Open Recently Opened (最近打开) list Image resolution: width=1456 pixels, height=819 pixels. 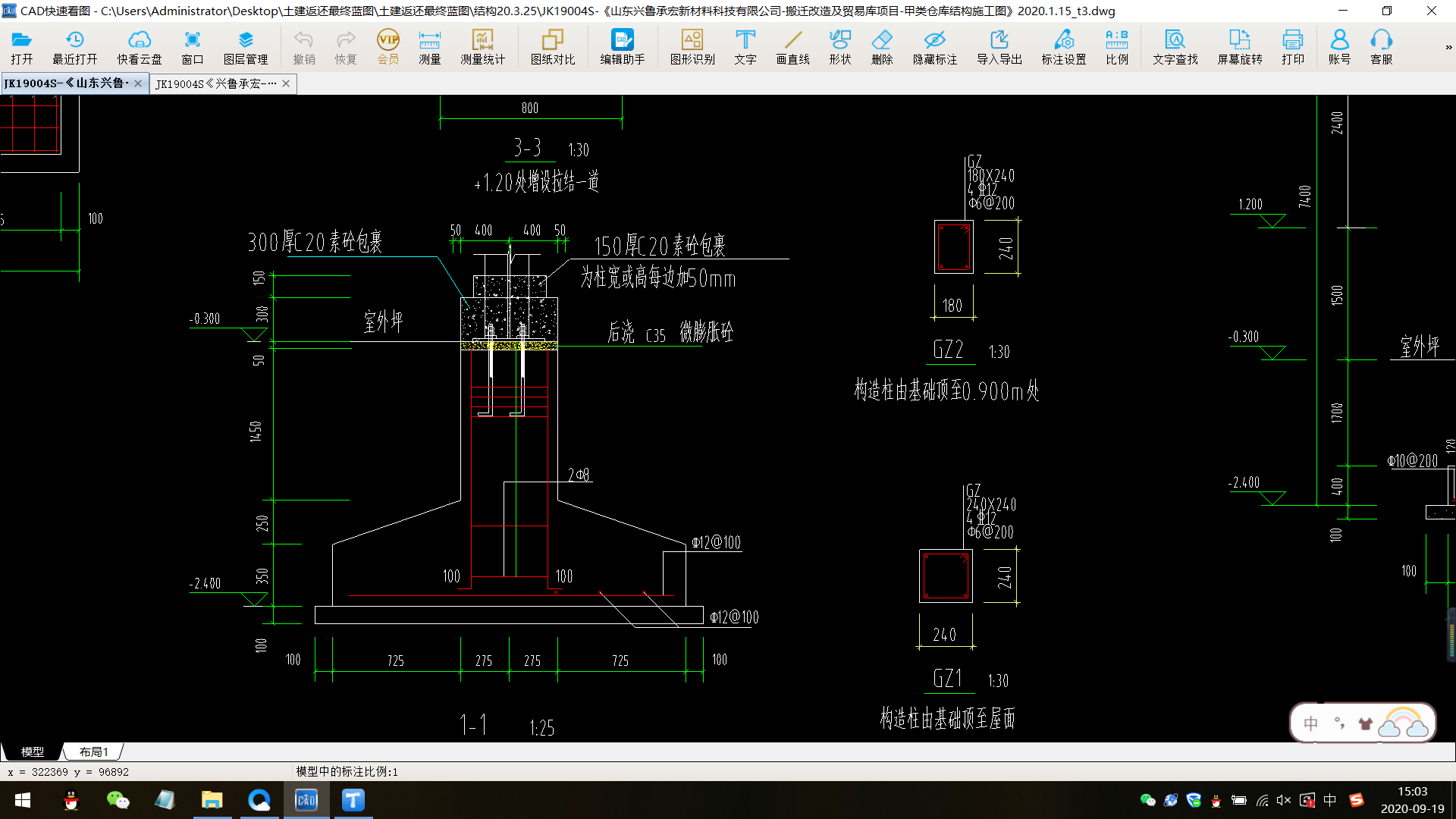[x=74, y=47]
